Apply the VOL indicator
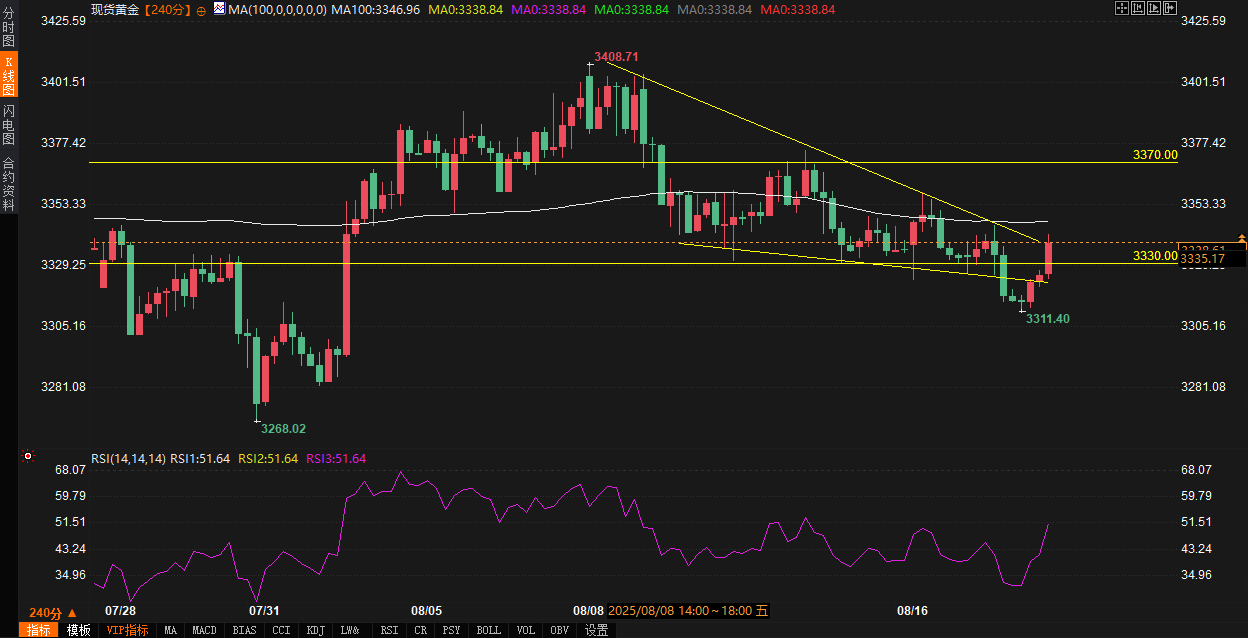Screen dimensions: 1248x638 tap(525, 630)
